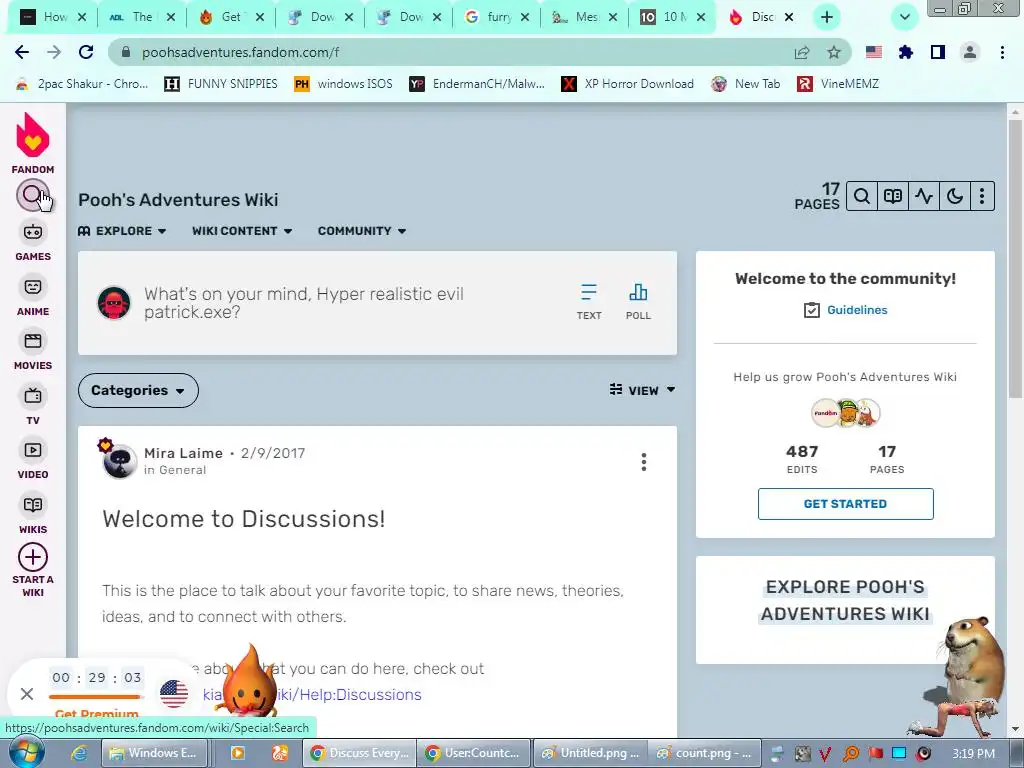
Task: Create a text post via TEXT icon
Action: (589, 302)
